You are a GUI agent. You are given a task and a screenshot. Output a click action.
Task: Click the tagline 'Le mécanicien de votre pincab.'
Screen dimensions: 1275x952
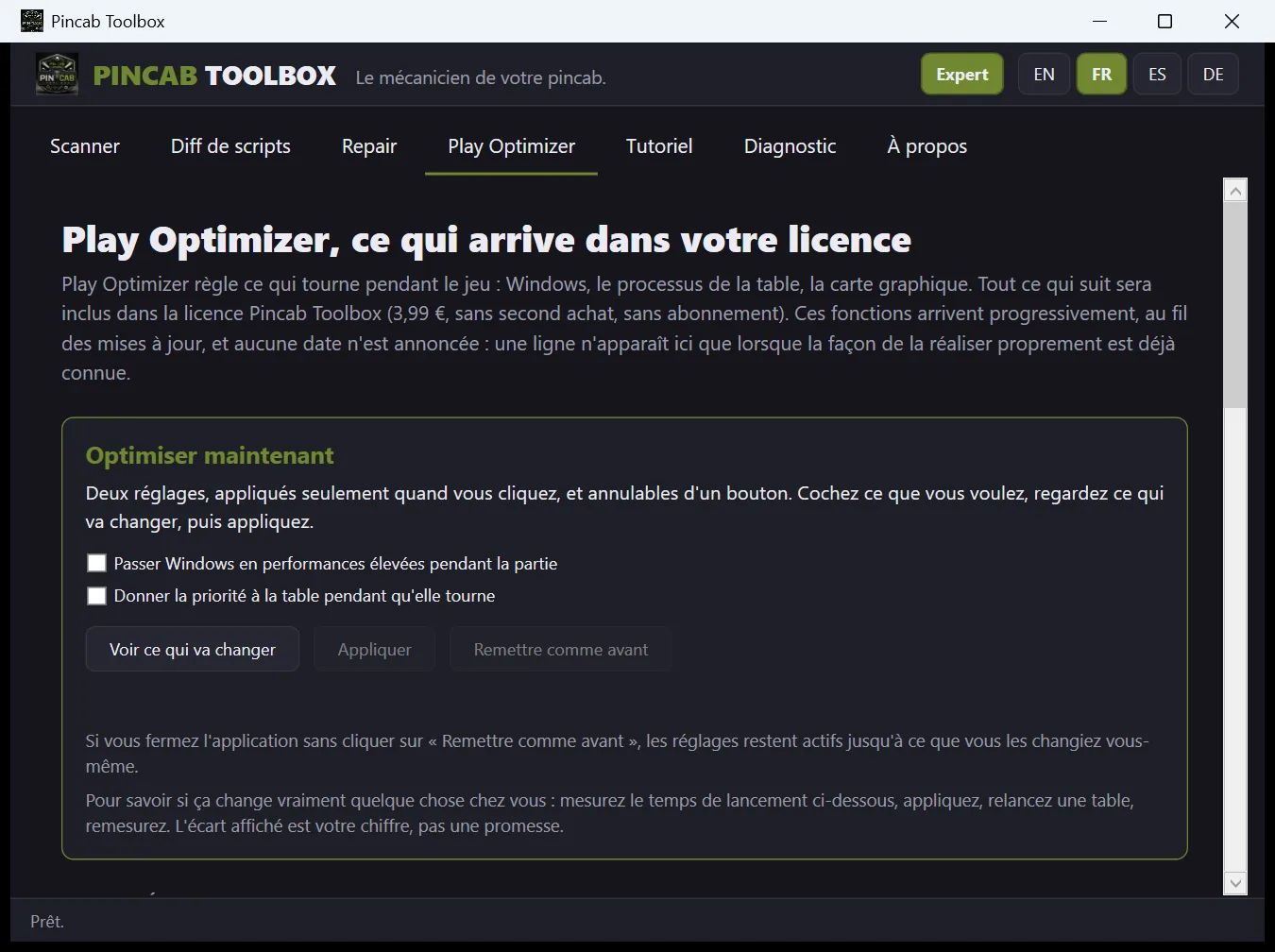pos(481,77)
